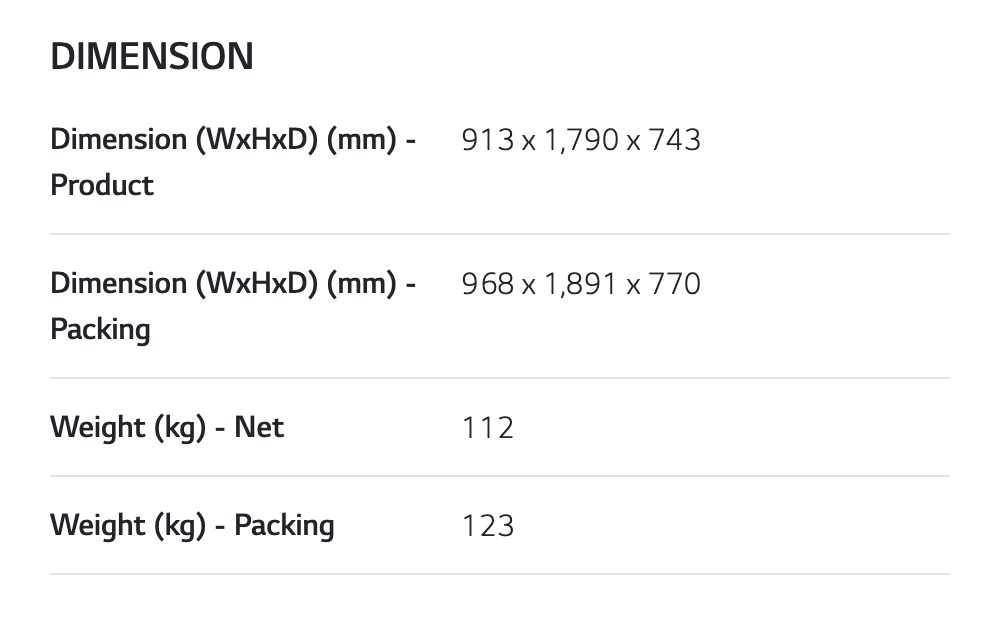Click the packing weight value 123
Viewport: 1000px width, 623px height.
point(488,526)
